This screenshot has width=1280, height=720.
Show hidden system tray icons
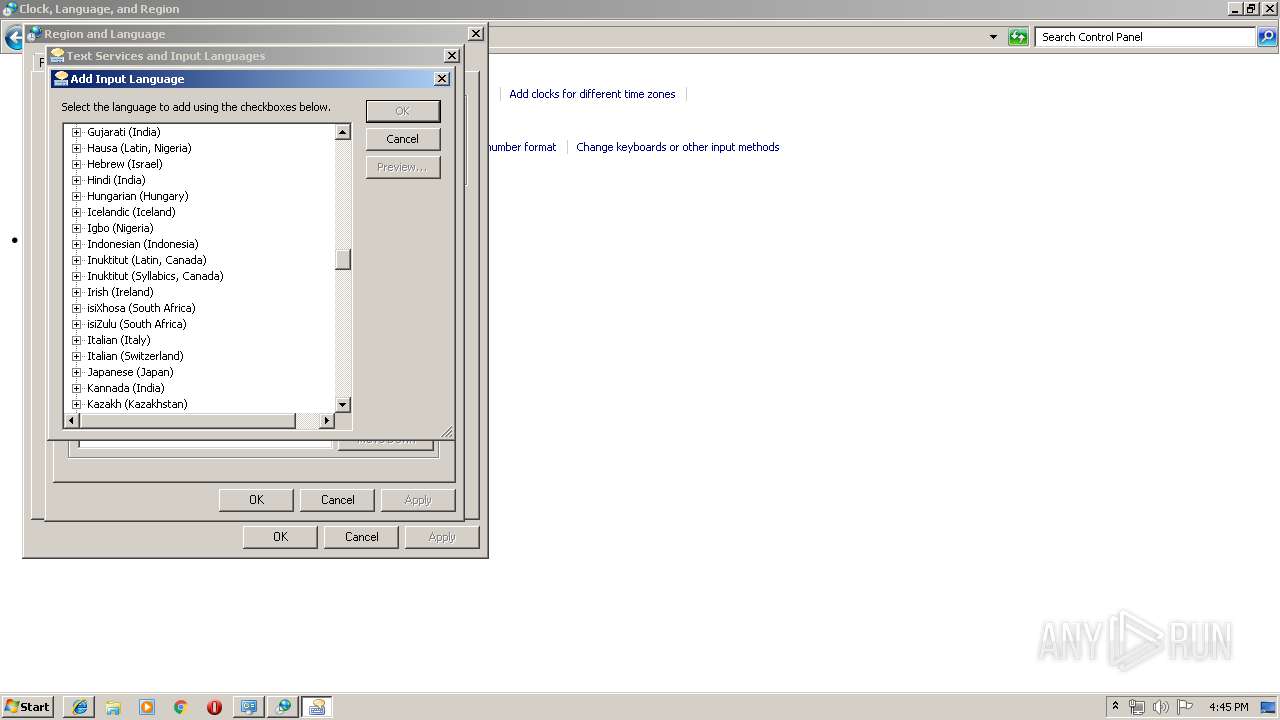point(1115,707)
